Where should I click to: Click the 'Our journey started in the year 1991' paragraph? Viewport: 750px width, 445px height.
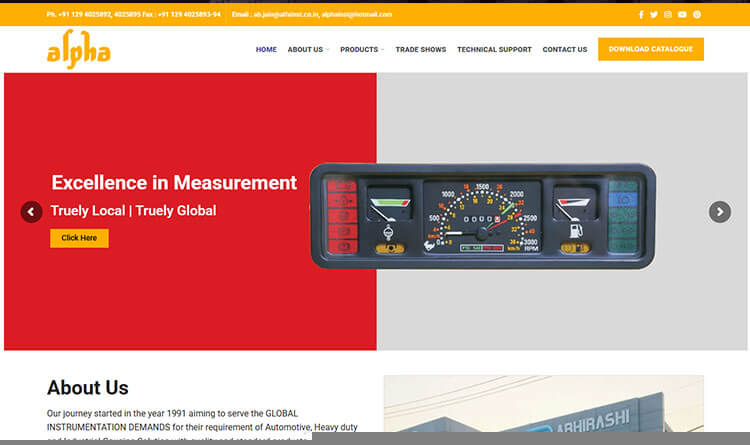[x=202, y=425]
